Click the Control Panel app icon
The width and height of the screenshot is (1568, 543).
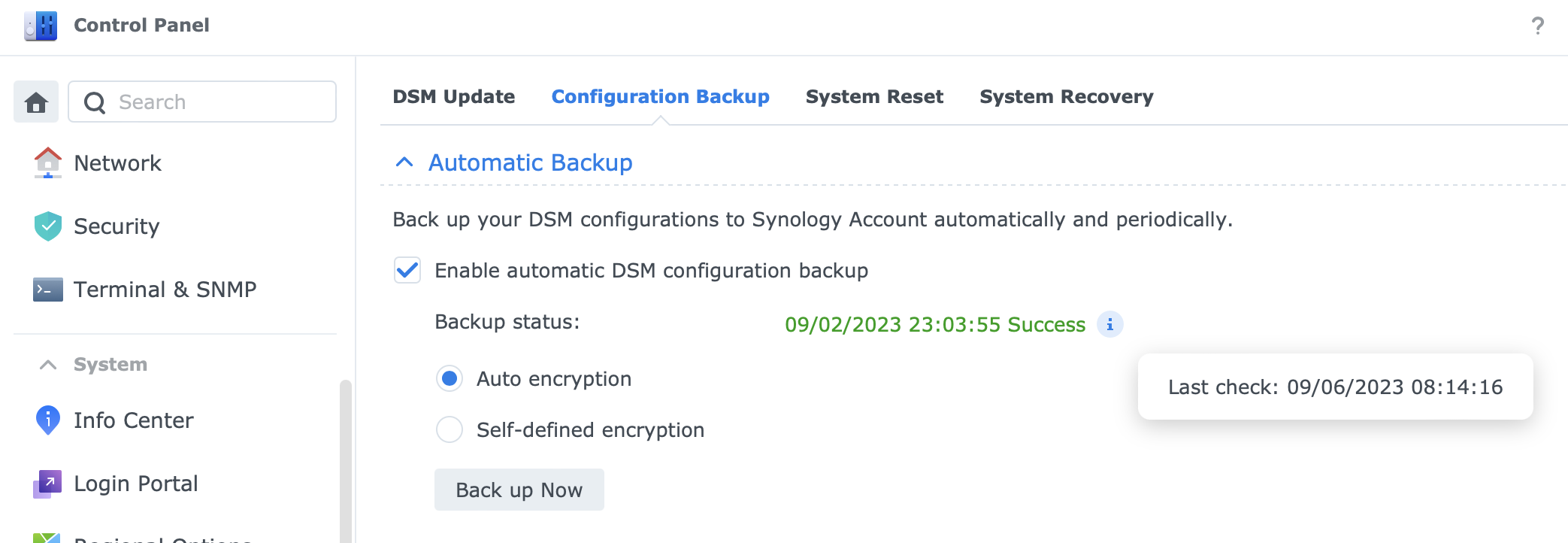pyautogui.click(x=41, y=26)
